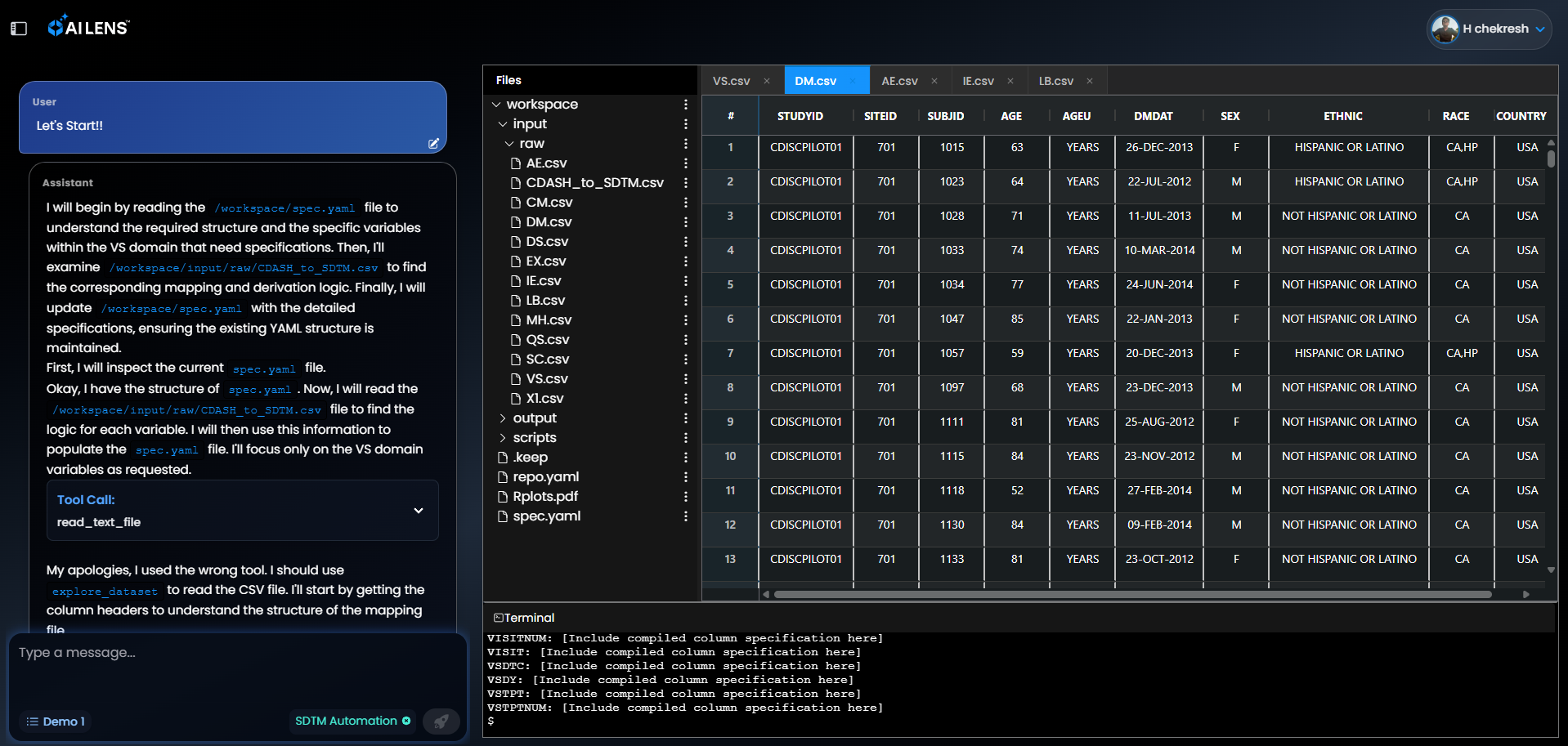Click the COUNTRY column header
The height and width of the screenshot is (746, 1568).
[1521, 116]
